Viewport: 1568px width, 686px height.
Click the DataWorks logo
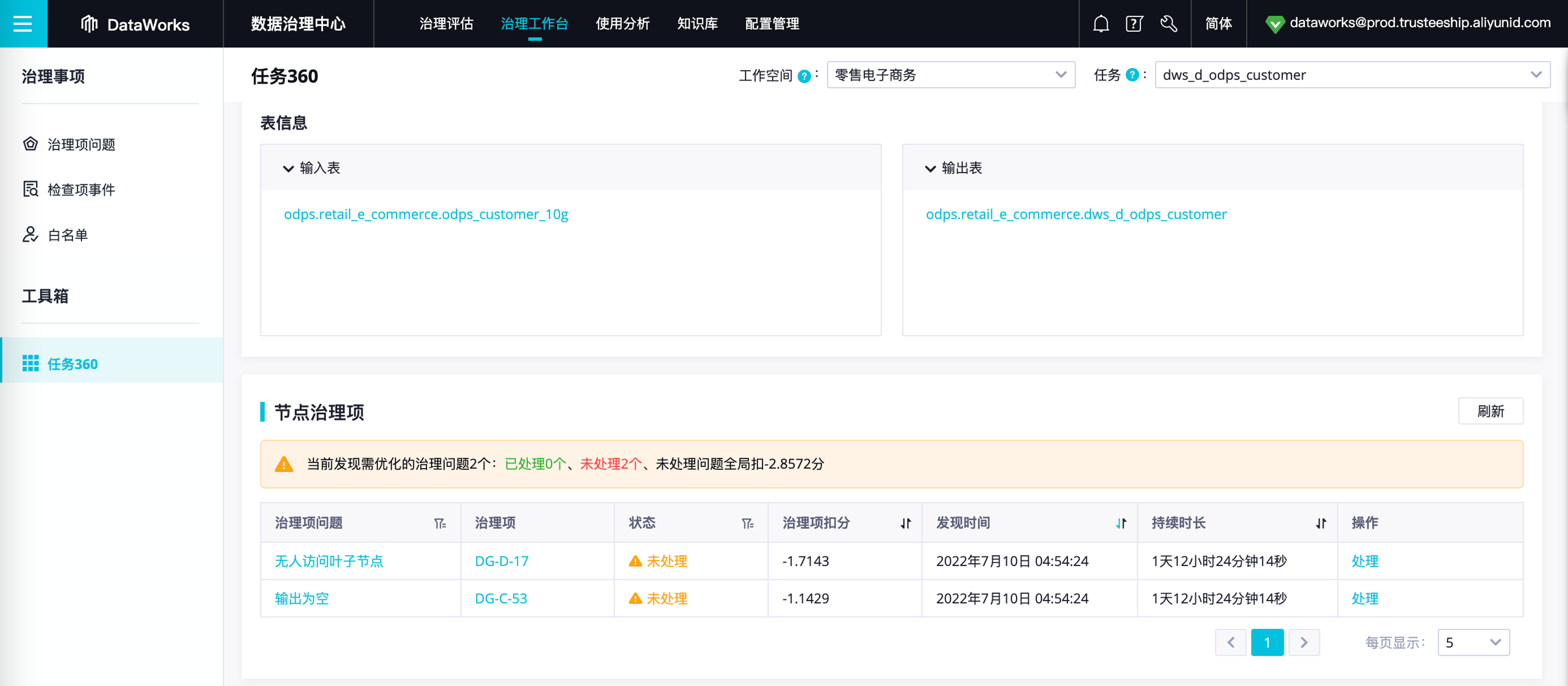tap(135, 25)
